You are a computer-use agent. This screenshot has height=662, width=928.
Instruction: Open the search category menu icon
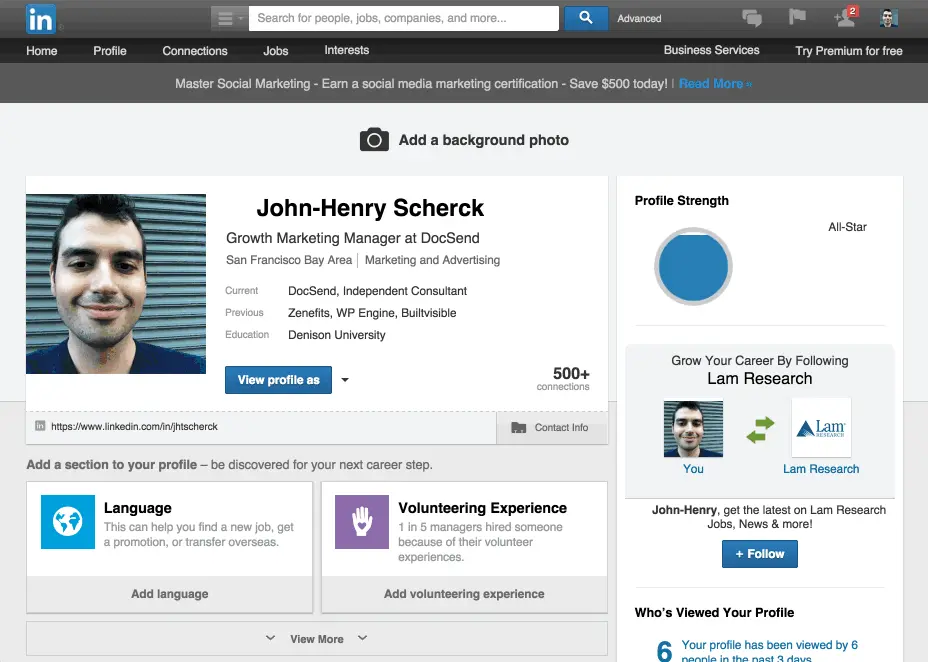(230, 18)
